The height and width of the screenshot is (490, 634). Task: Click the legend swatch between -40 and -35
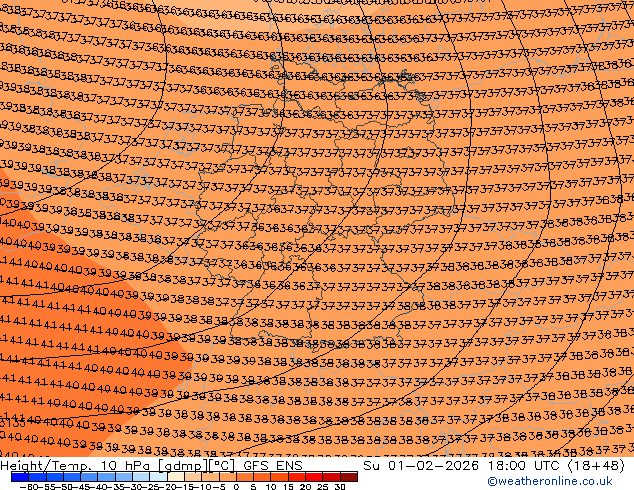106,477
